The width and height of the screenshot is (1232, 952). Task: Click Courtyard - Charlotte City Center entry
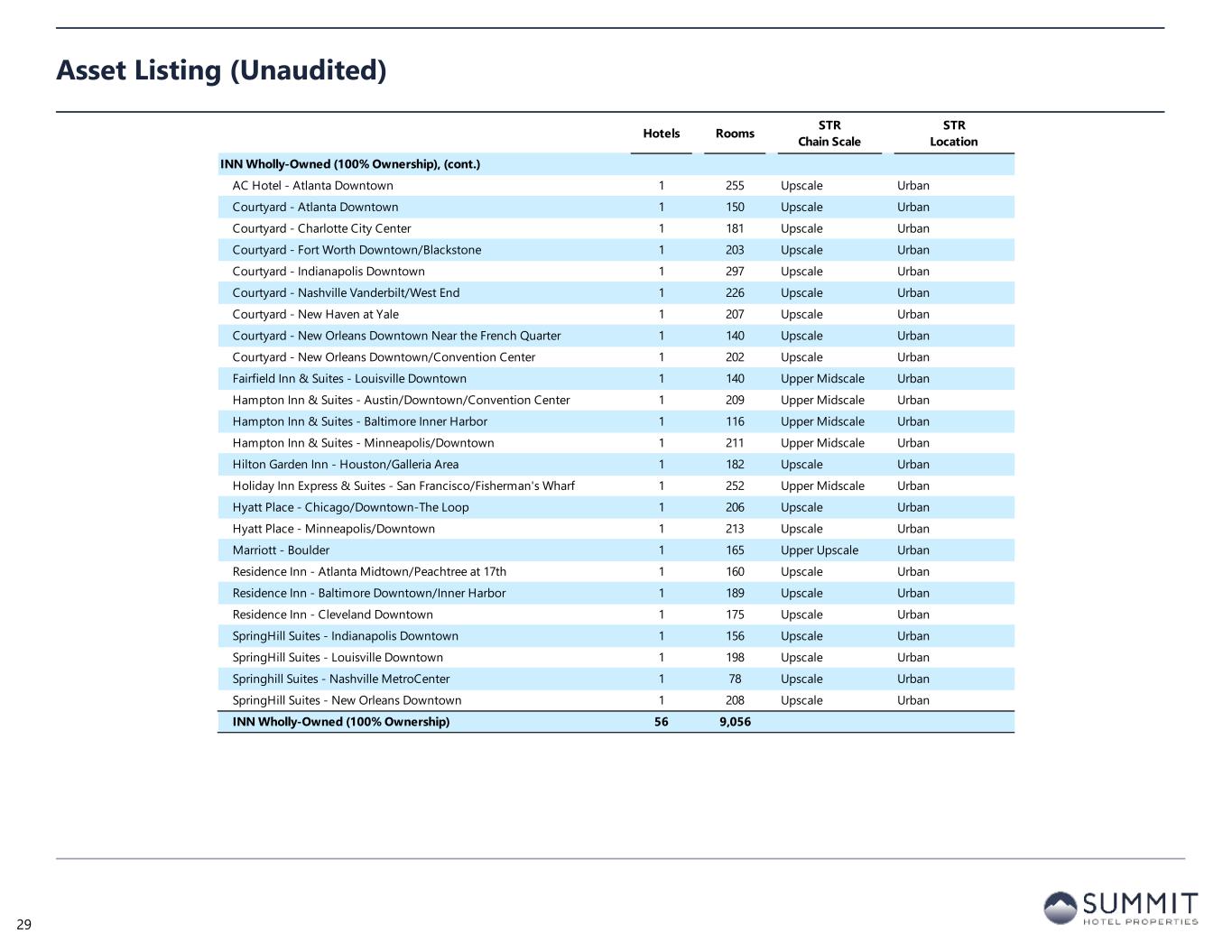point(321,229)
